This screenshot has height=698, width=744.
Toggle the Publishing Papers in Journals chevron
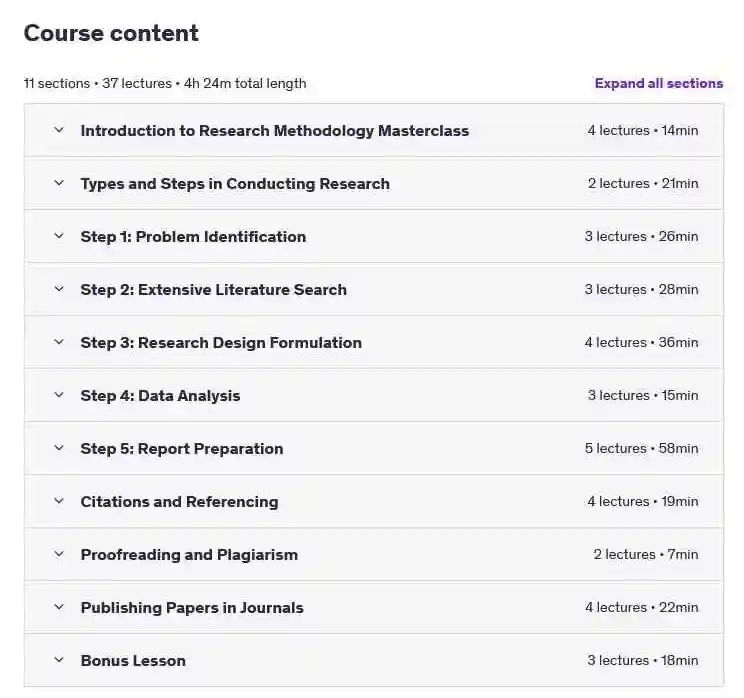click(59, 607)
